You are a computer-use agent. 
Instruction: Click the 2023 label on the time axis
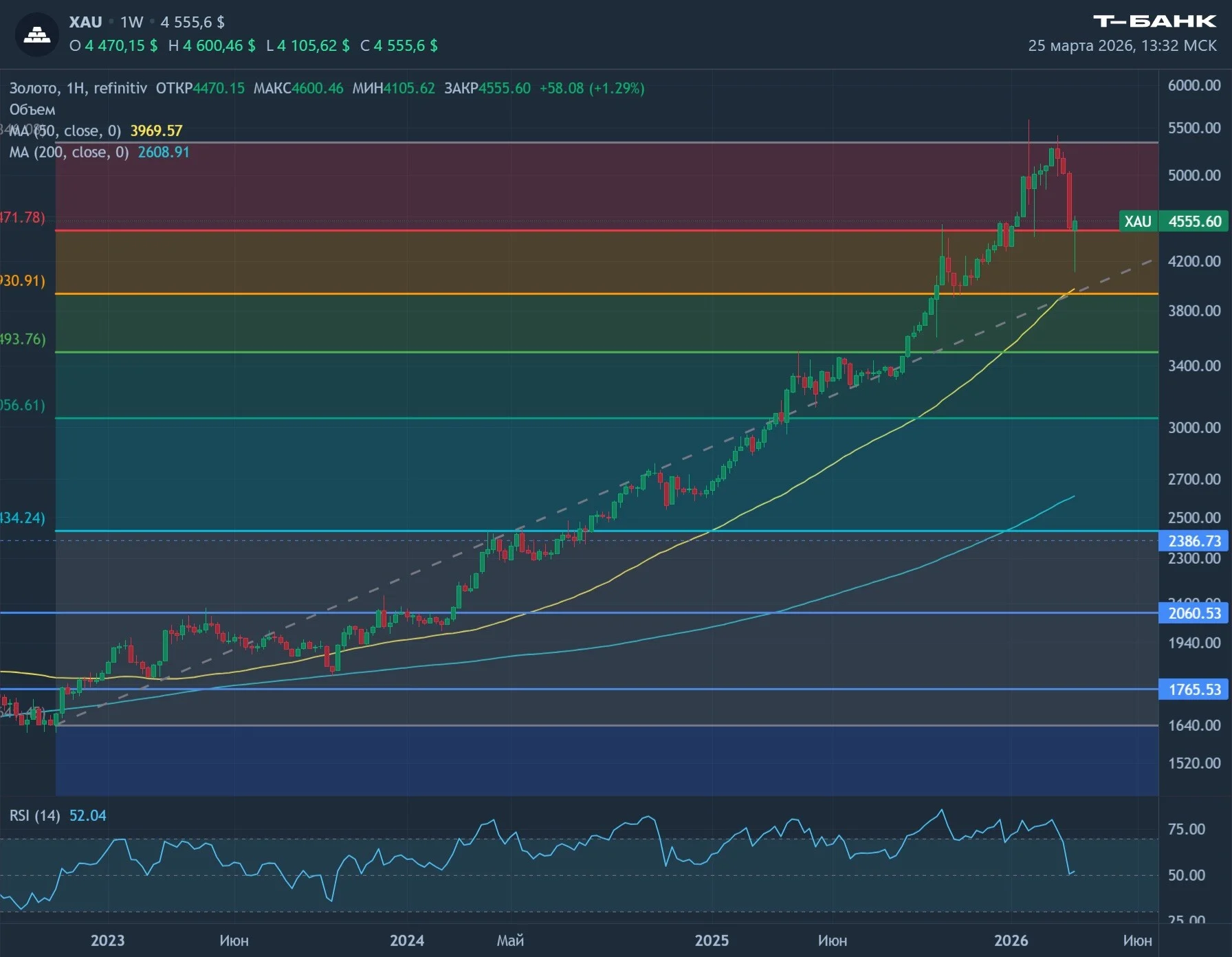click(108, 940)
